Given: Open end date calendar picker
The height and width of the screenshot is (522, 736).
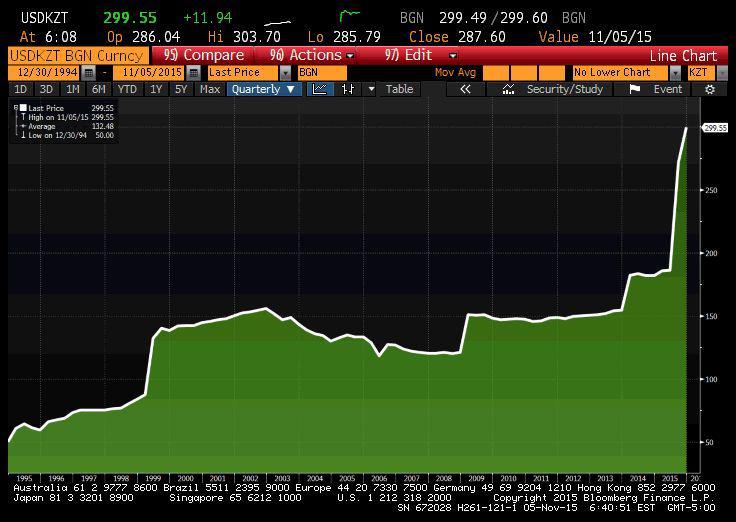Looking at the screenshot, I should pos(190,73).
